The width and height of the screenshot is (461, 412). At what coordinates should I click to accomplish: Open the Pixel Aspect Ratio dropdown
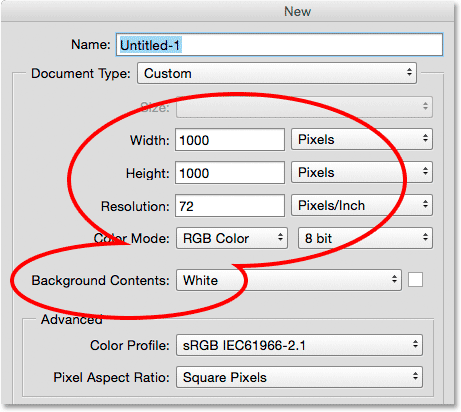(x=299, y=377)
